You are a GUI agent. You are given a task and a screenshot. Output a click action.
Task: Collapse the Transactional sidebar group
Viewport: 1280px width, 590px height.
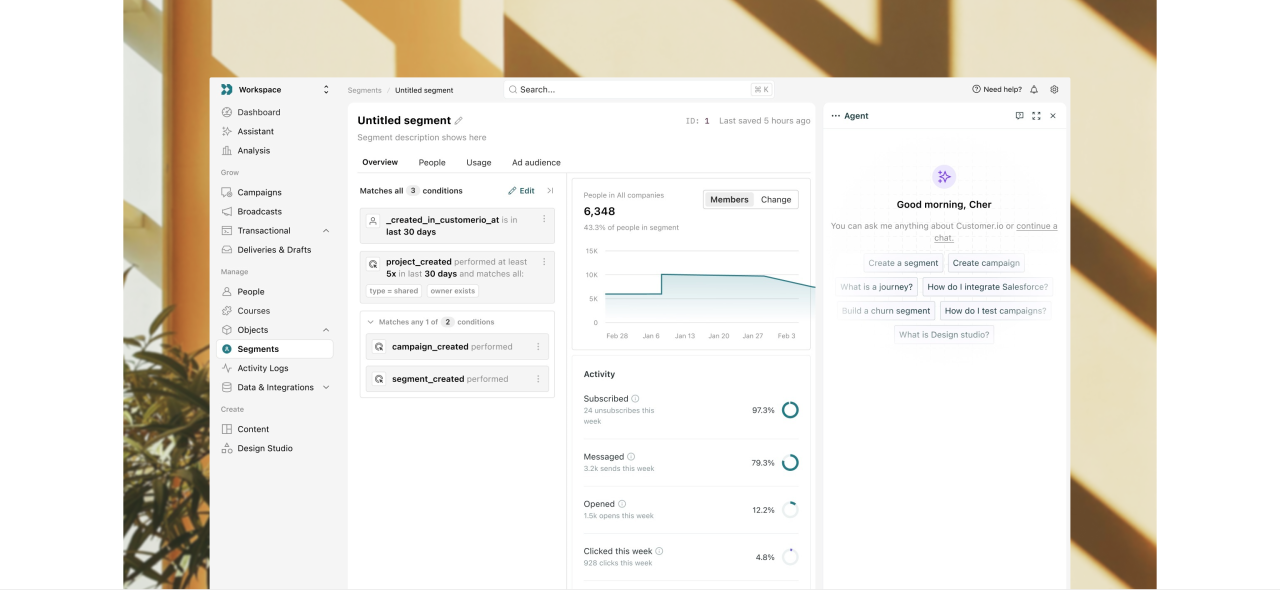tap(326, 231)
